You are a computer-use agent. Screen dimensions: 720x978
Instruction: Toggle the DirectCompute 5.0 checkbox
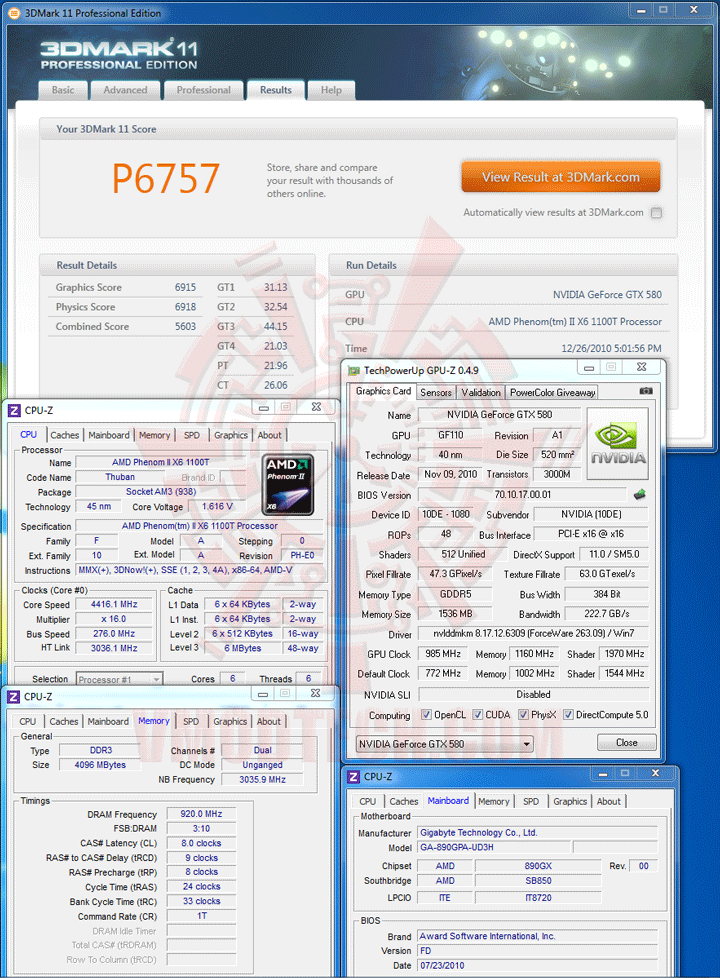[568, 715]
